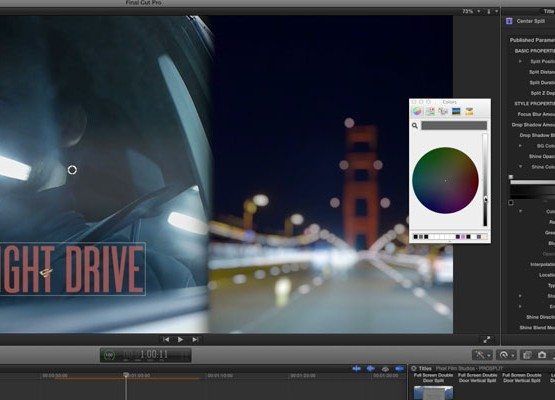Select Full Screen Double Door Split thumbnail
This screenshot has width=555, height=400.
point(433,393)
